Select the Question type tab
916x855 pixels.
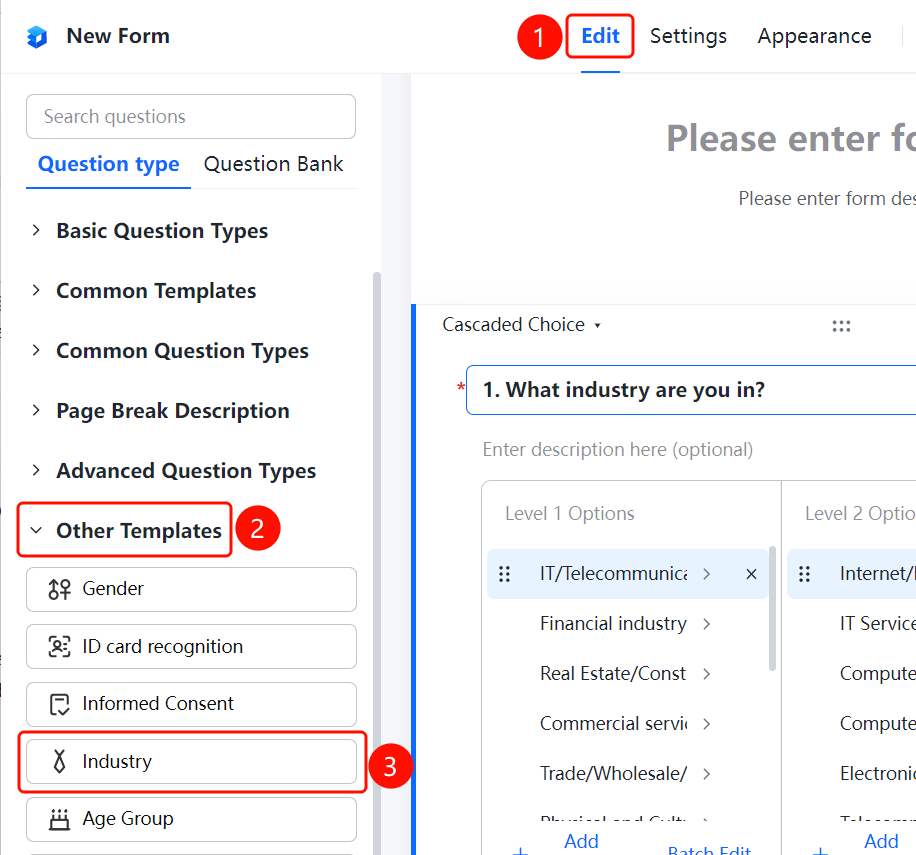[x=109, y=164]
